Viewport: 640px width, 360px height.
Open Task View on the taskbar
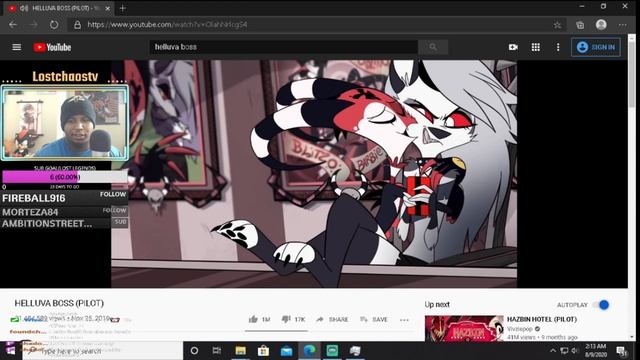(217, 351)
